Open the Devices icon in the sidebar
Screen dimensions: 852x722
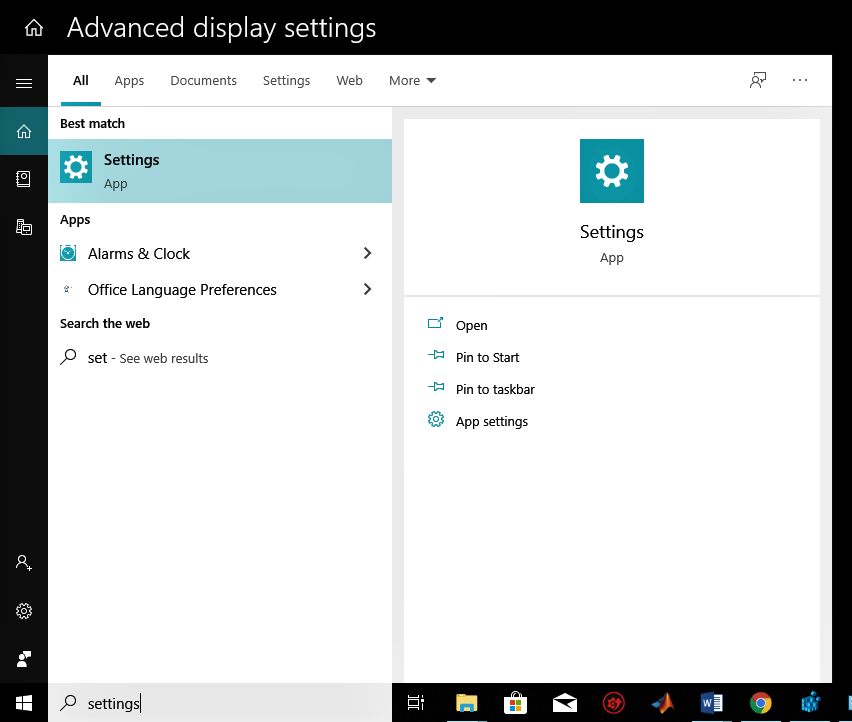tap(24, 227)
